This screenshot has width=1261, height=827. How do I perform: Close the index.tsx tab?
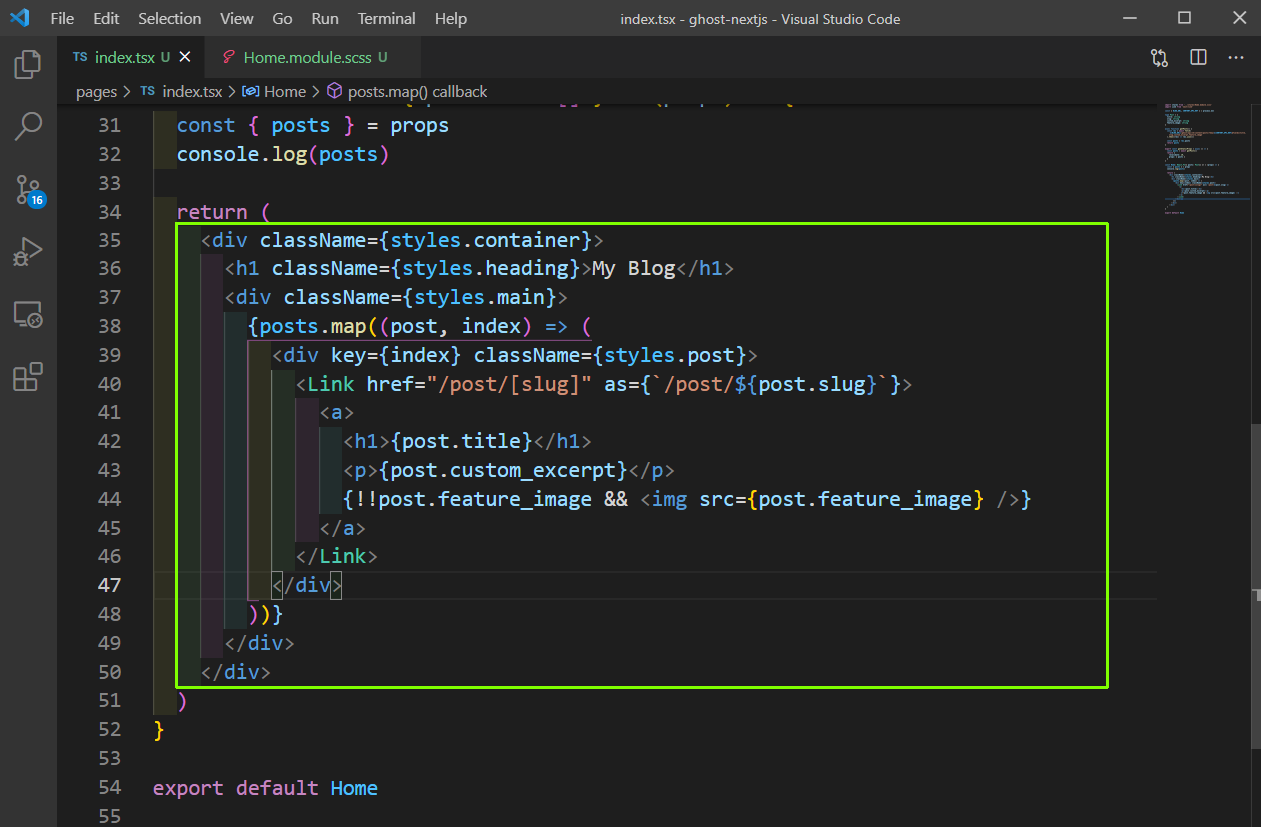(185, 57)
